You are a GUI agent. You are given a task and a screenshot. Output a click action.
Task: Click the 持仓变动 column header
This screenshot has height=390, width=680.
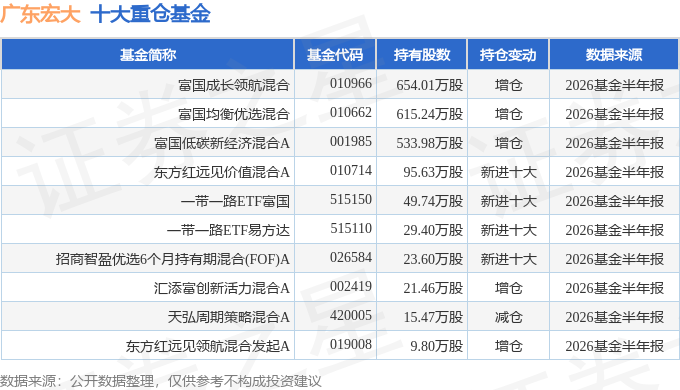(508, 55)
